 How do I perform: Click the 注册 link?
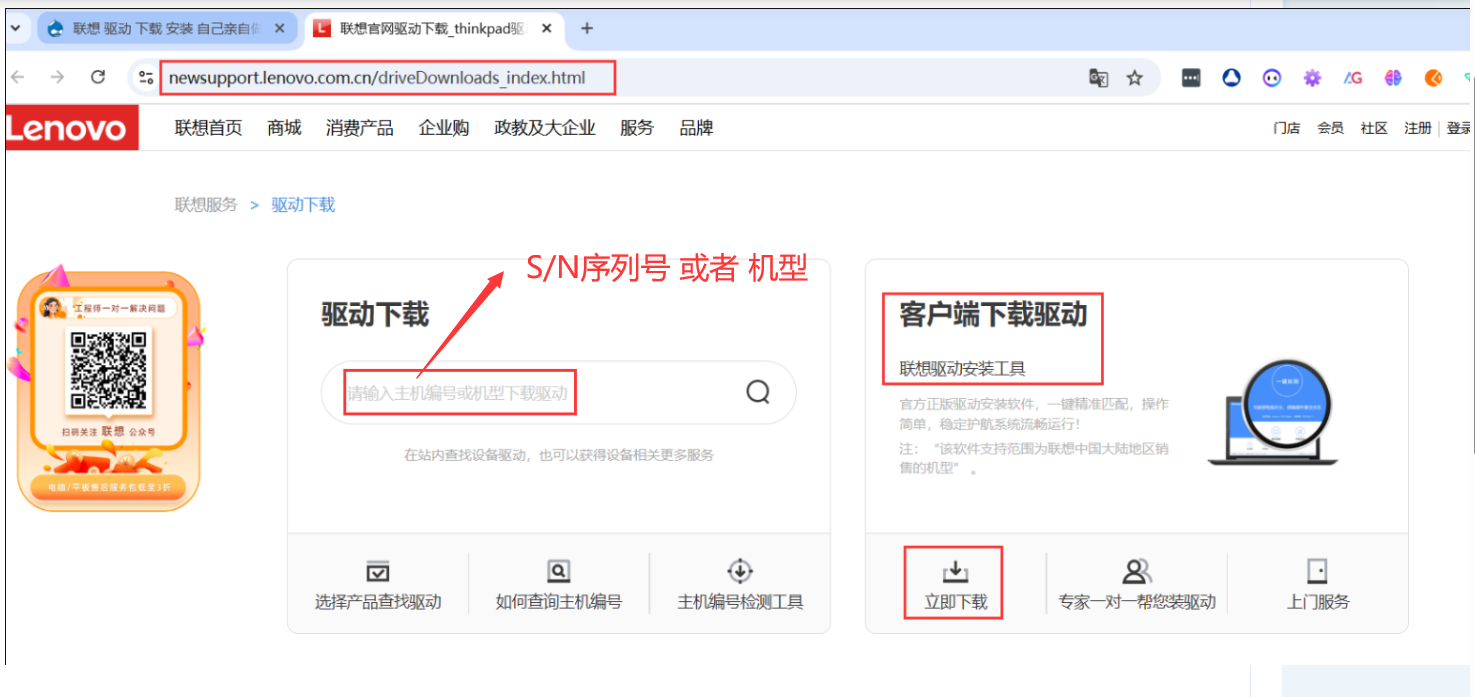tap(1418, 128)
